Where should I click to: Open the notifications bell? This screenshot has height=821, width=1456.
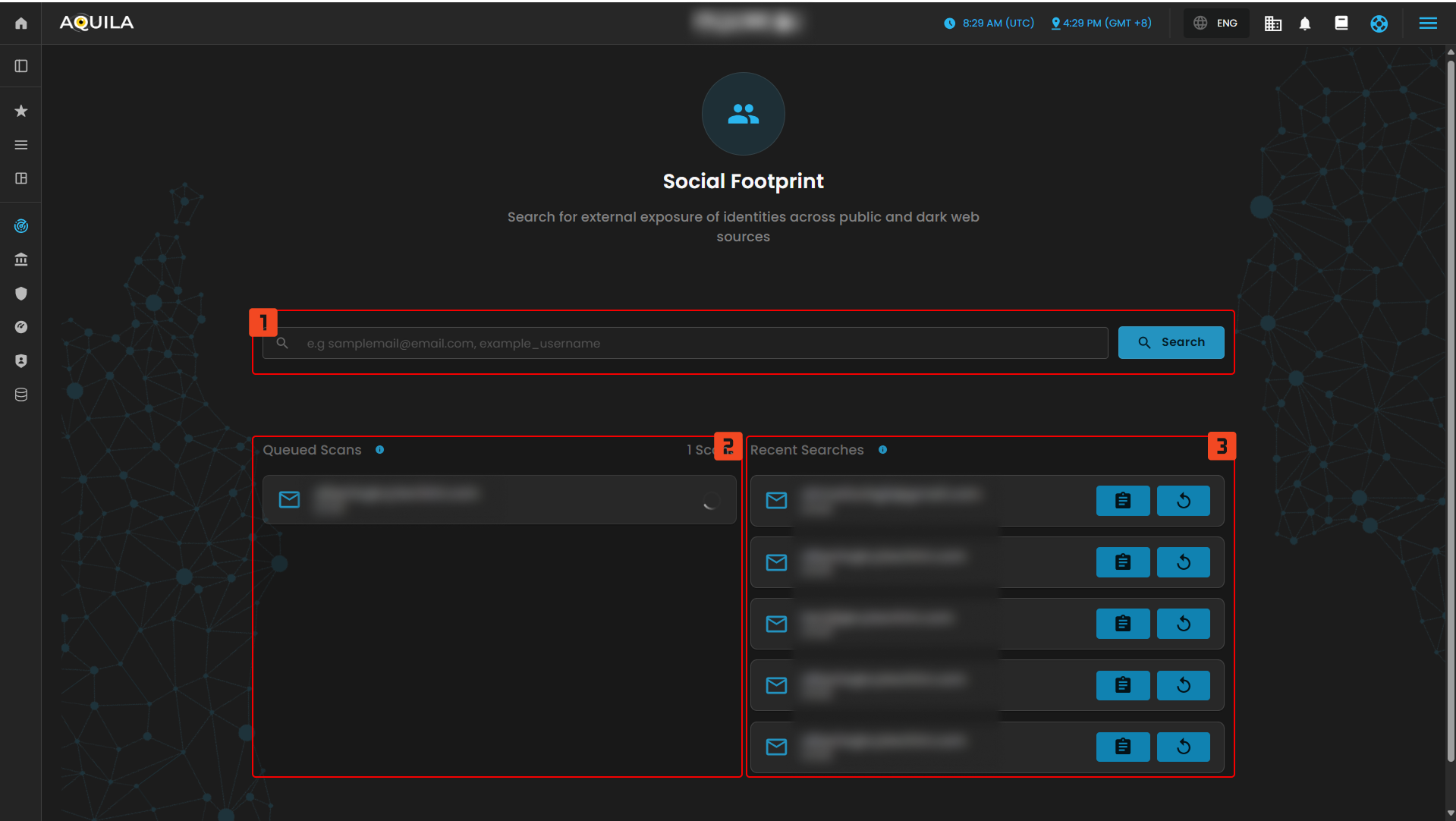(x=1304, y=24)
